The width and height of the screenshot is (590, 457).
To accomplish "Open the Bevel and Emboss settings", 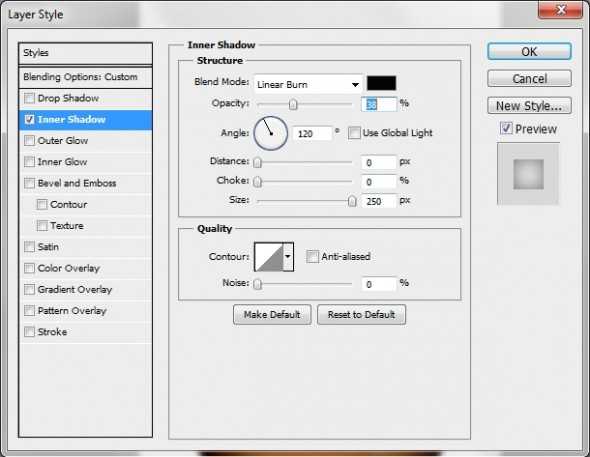I will pos(77,183).
